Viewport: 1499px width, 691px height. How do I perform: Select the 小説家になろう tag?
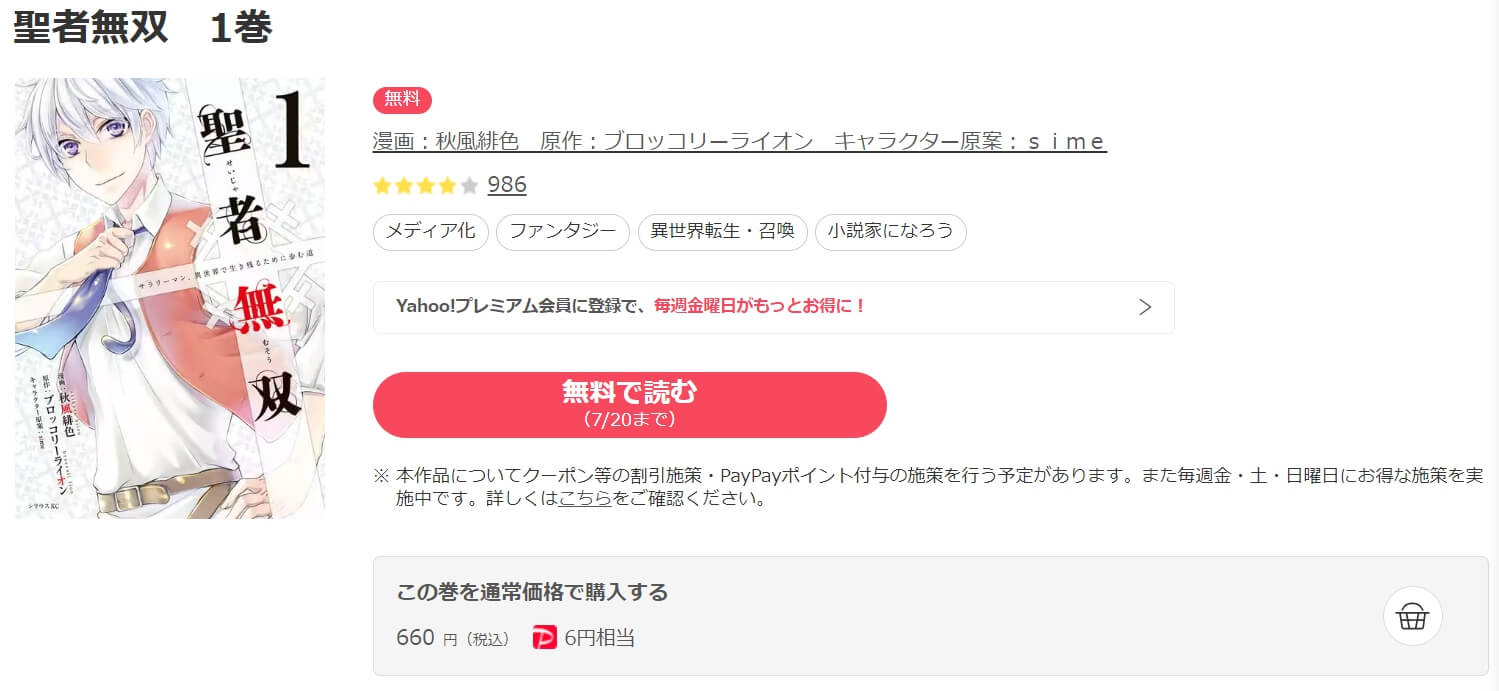point(891,232)
